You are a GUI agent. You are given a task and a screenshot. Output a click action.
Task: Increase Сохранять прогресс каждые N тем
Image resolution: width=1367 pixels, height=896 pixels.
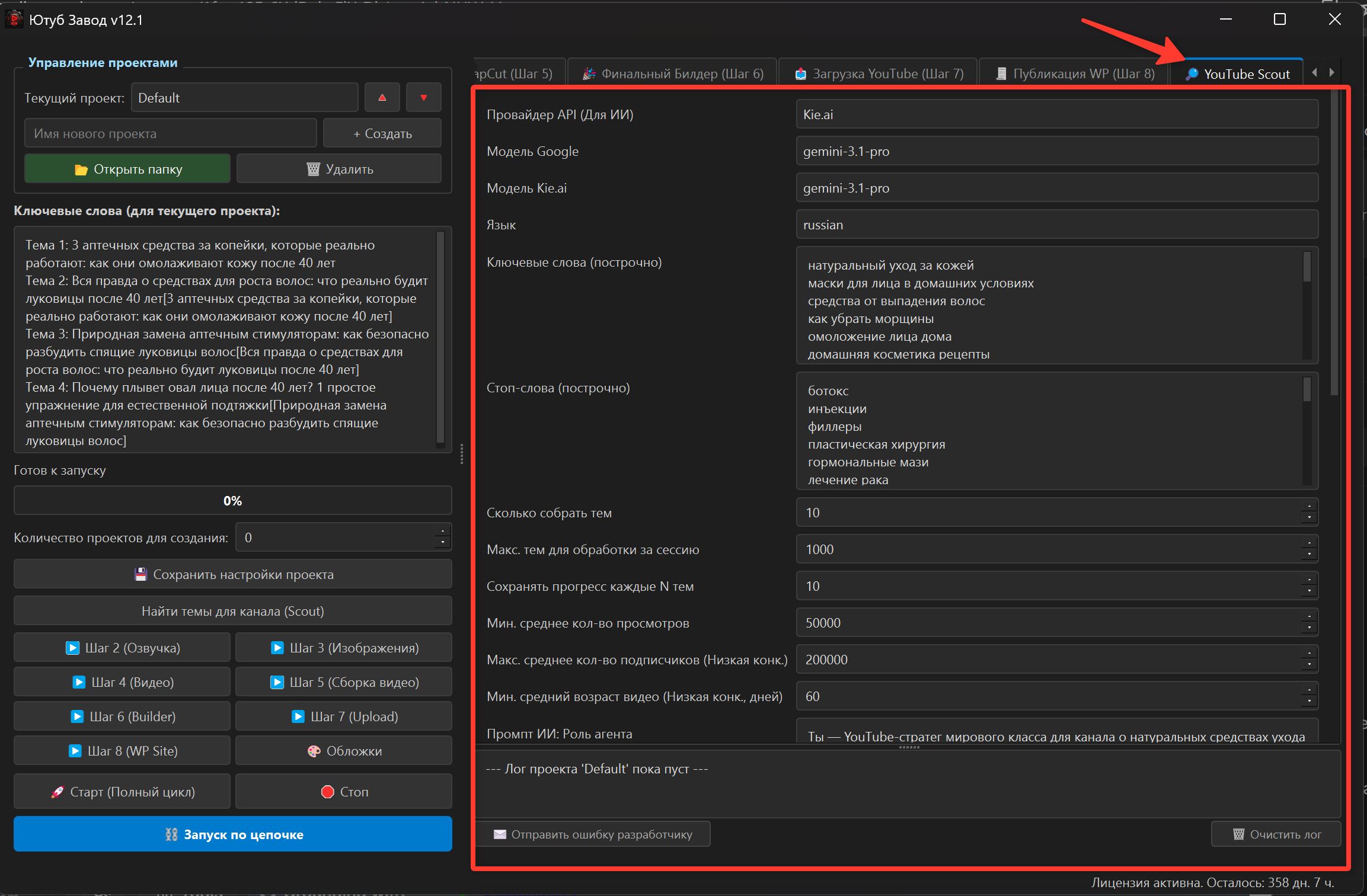pos(1309,580)
